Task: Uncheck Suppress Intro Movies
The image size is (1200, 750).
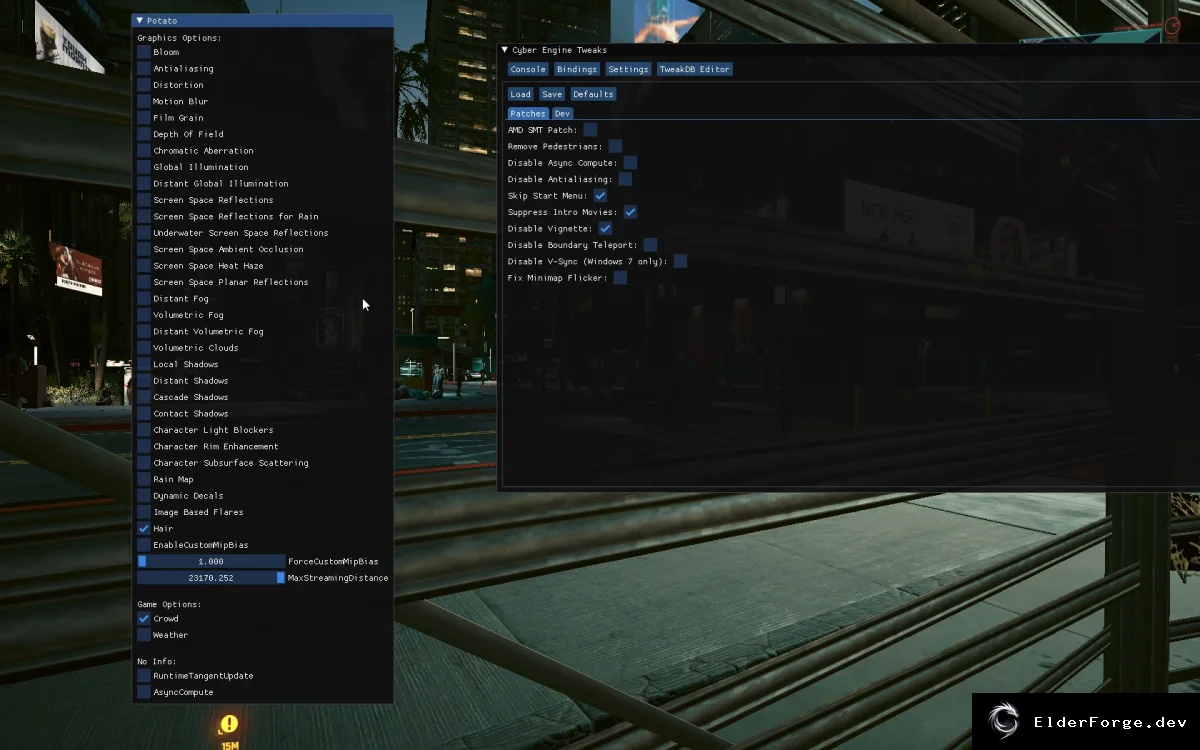Action: (630, 212)
